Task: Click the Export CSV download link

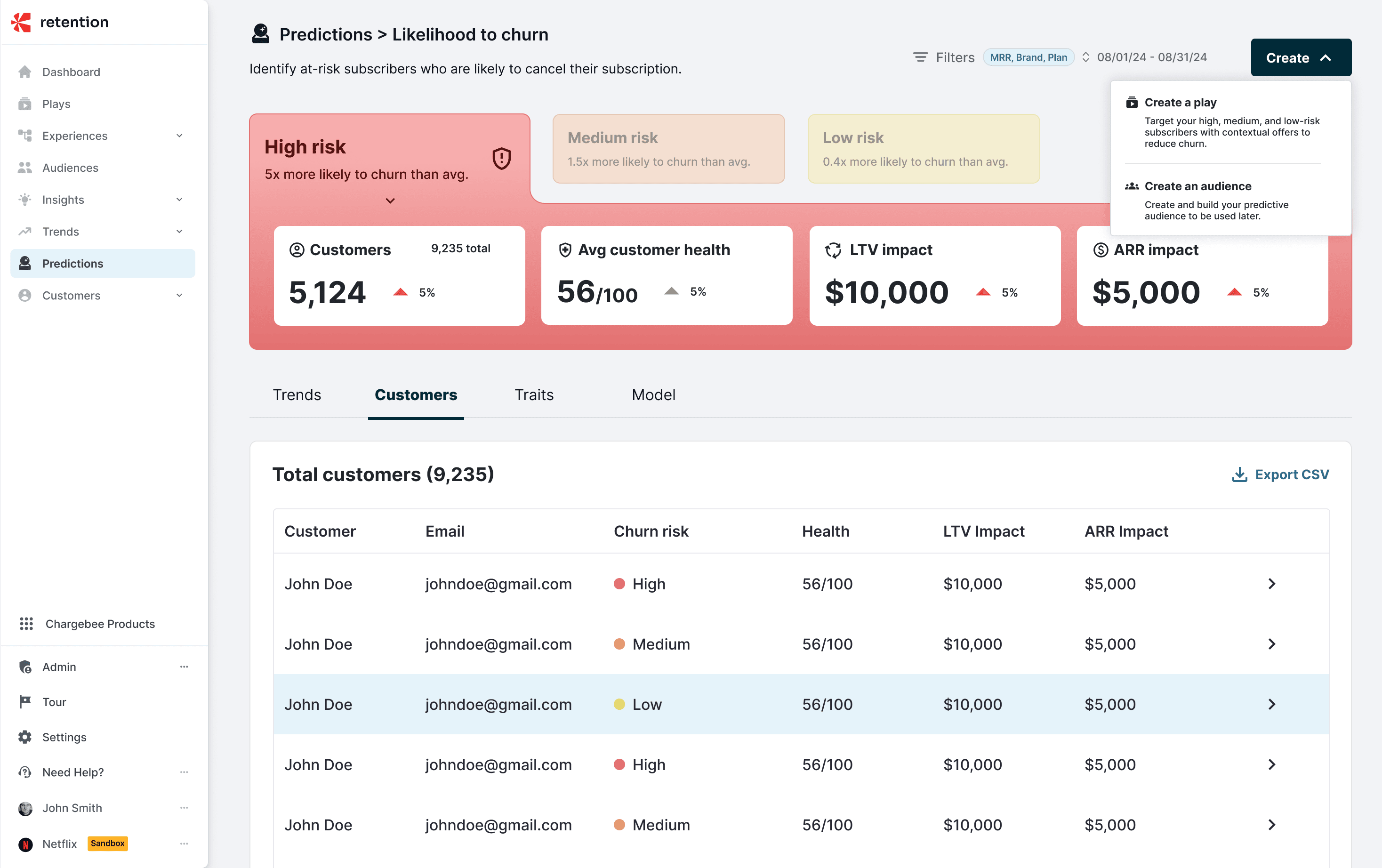Action: [1280, 475]
